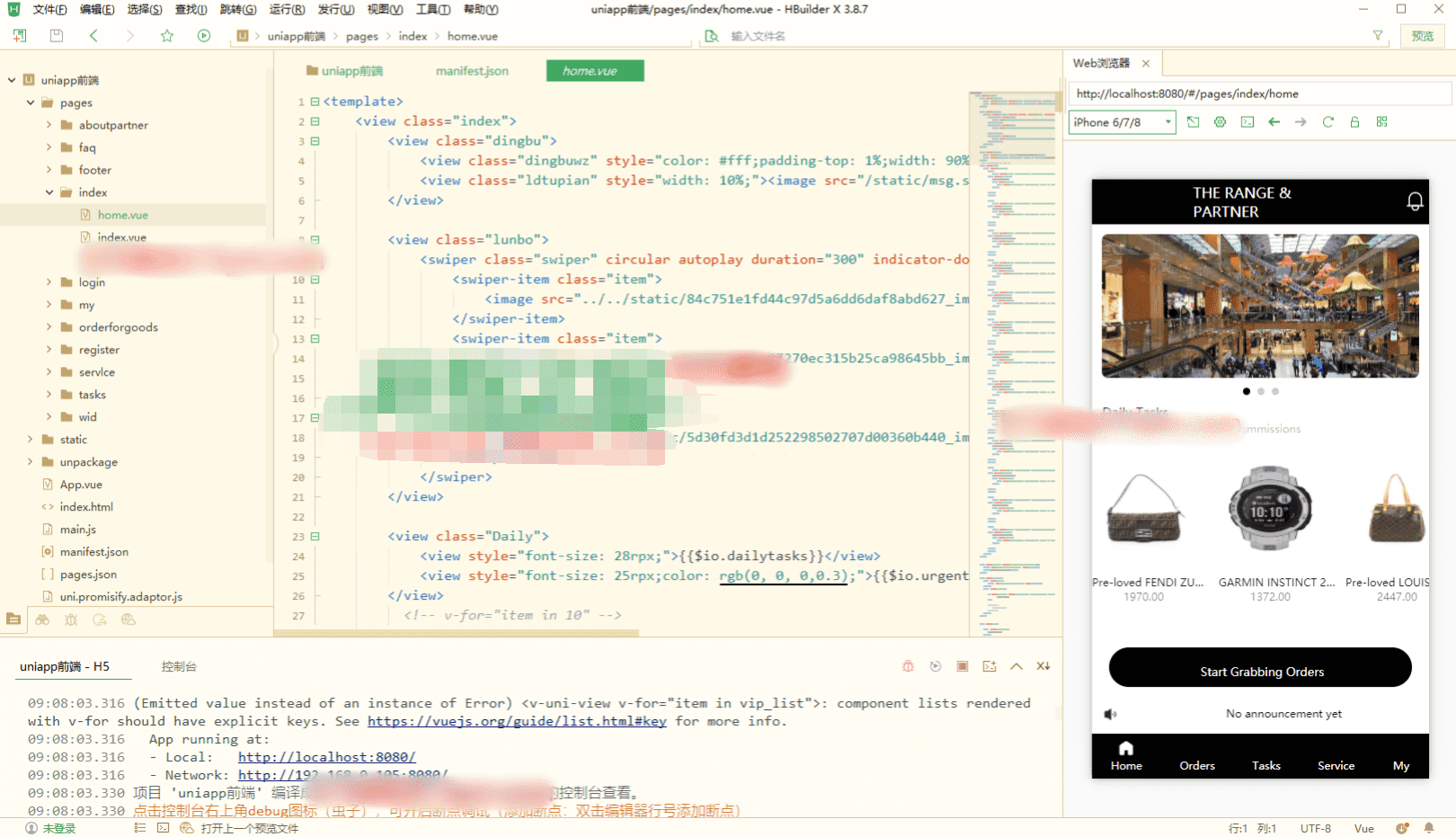Open the search binoculars icon in sidebar
Image resolution: width=1456 pixels, height=837 pixels.
42,619
